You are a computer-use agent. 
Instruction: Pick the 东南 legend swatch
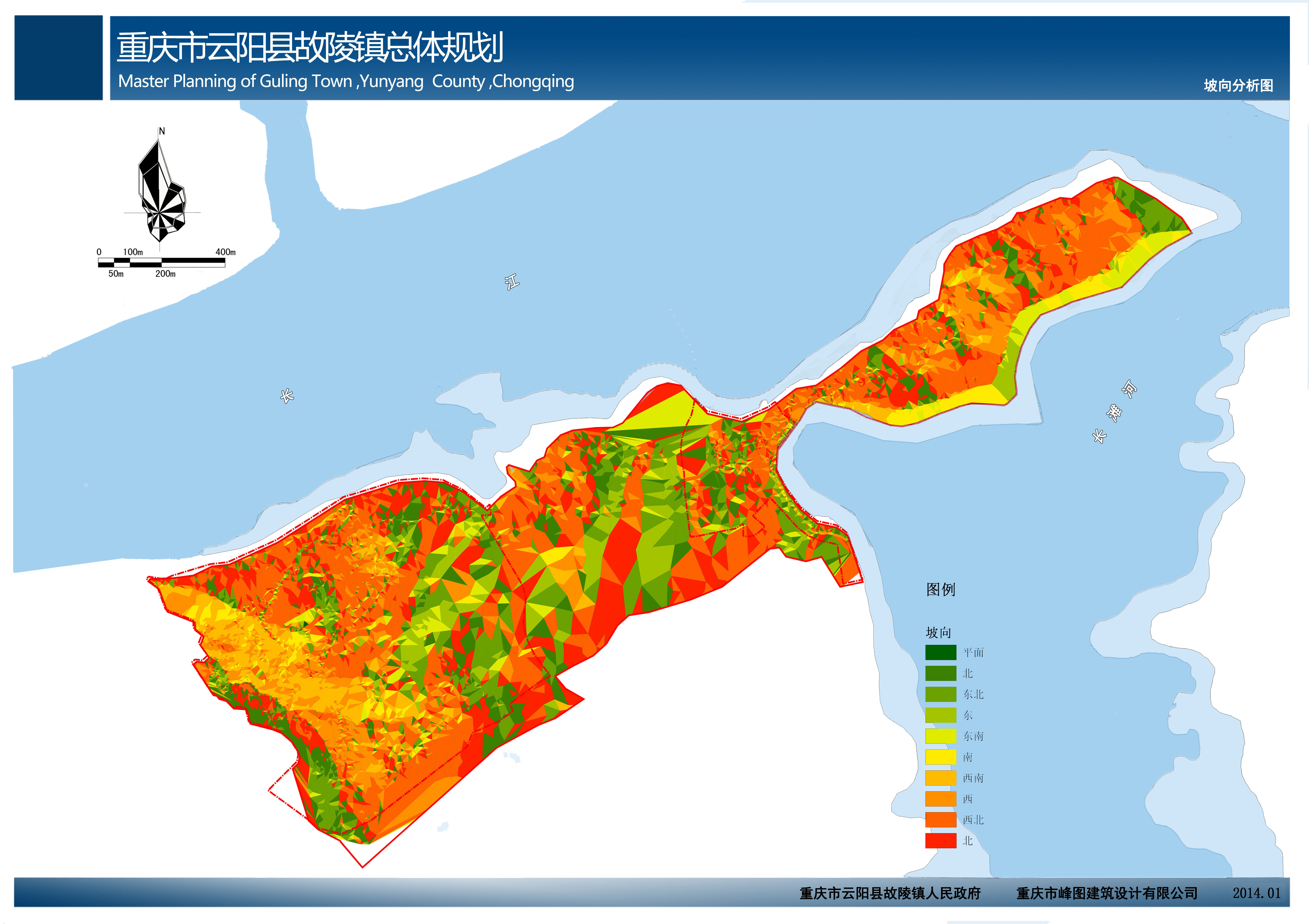click(x=941, y=736)
